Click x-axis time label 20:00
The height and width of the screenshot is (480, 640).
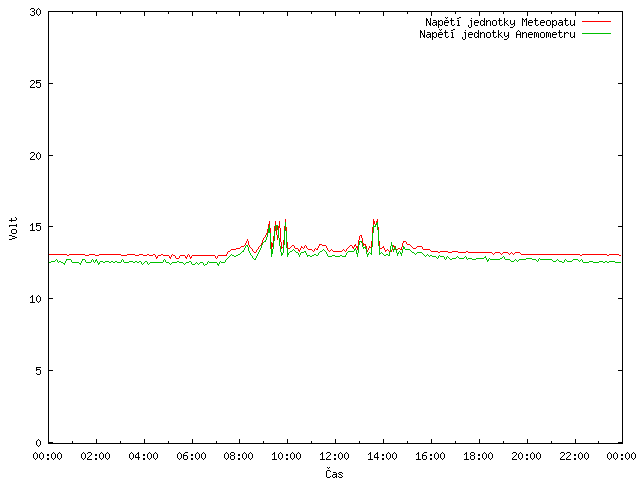click(527, 456)
